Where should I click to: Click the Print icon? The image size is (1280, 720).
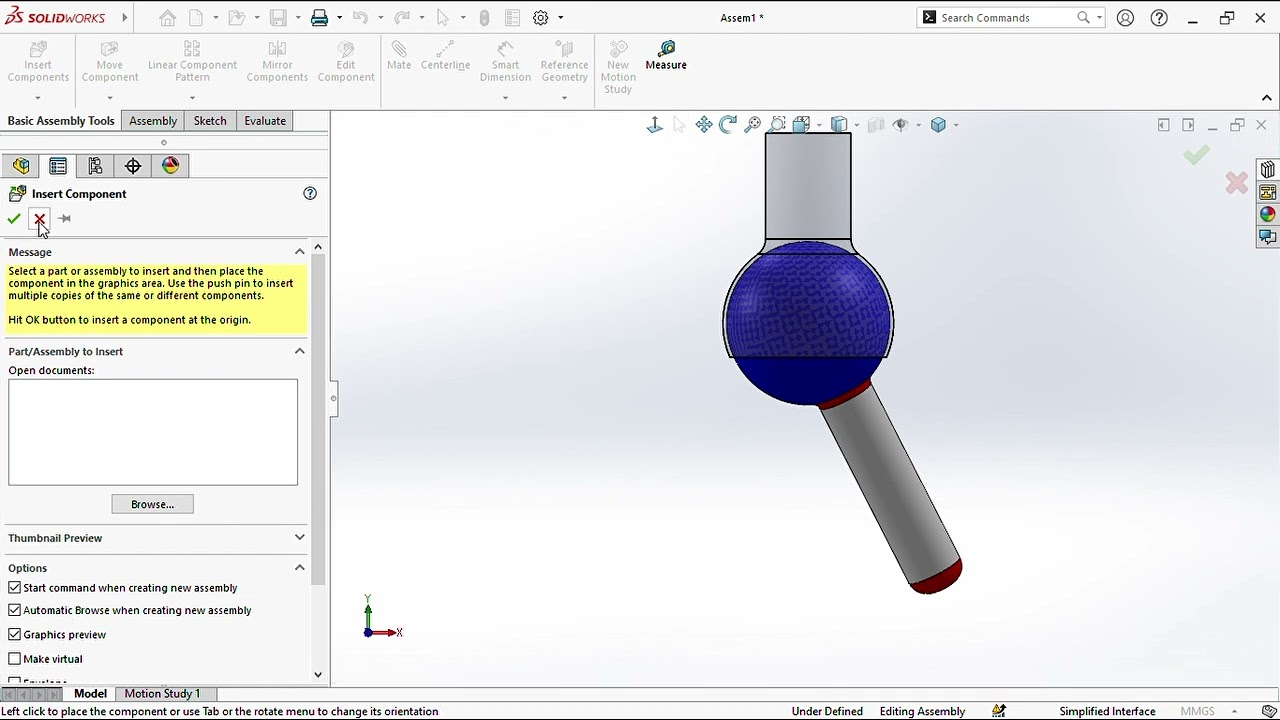click(x=319, y=18)
